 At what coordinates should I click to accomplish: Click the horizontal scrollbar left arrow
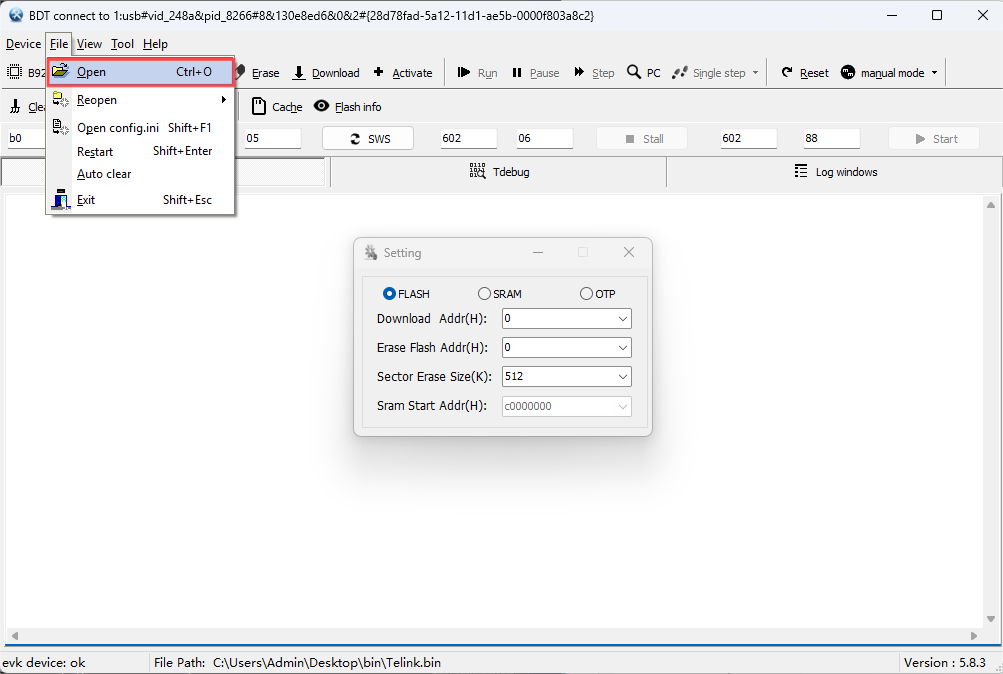coord(15,636)
